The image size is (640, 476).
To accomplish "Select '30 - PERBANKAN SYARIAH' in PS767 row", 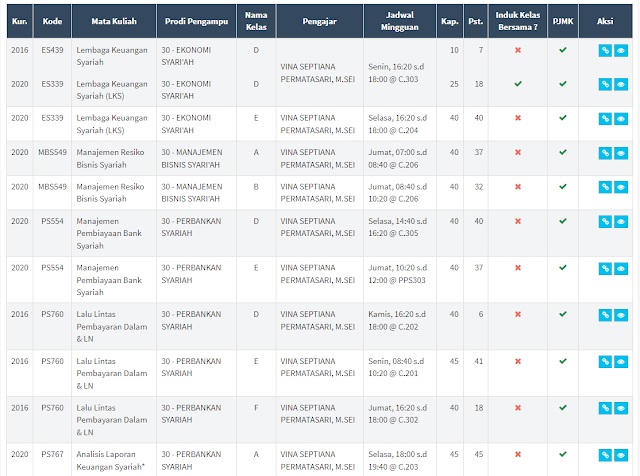I will (x=191, y=460).
